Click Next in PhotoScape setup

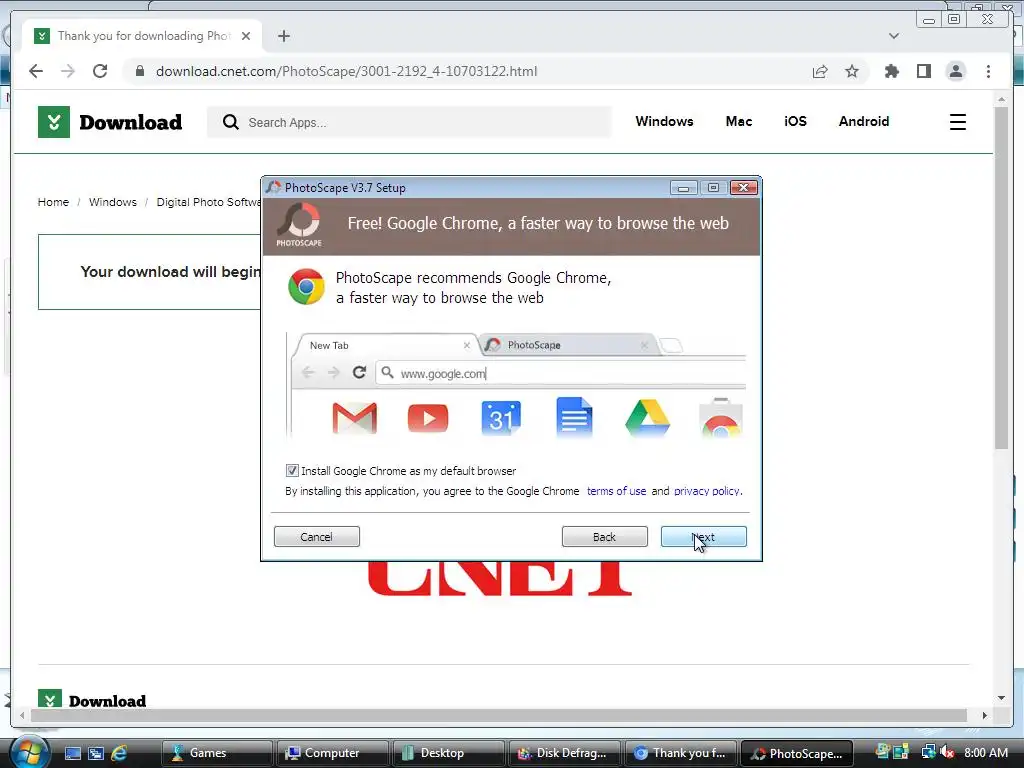pyautogui.click(x=703, y=536)
